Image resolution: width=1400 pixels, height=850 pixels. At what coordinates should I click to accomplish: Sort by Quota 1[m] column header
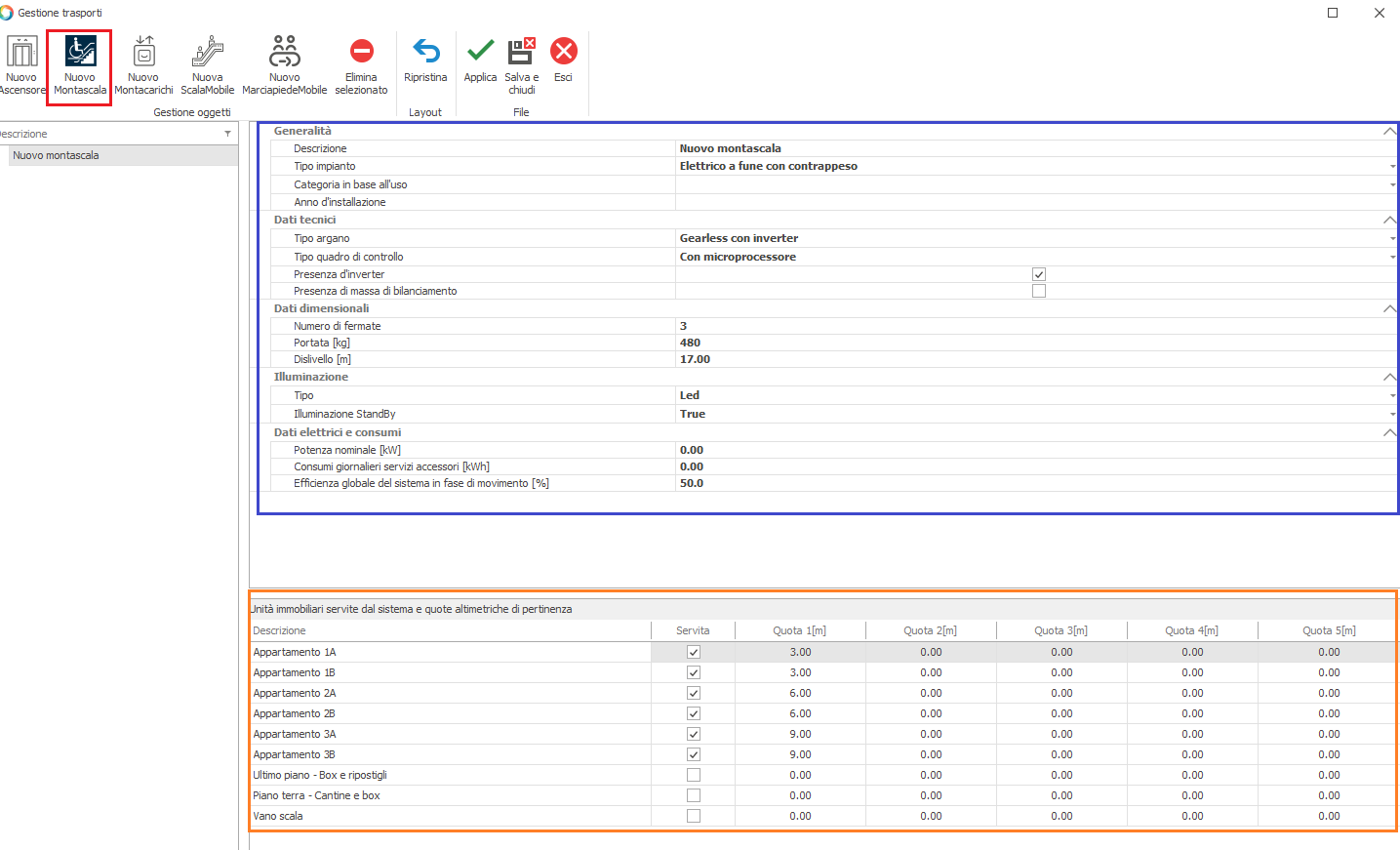(799, 630)
